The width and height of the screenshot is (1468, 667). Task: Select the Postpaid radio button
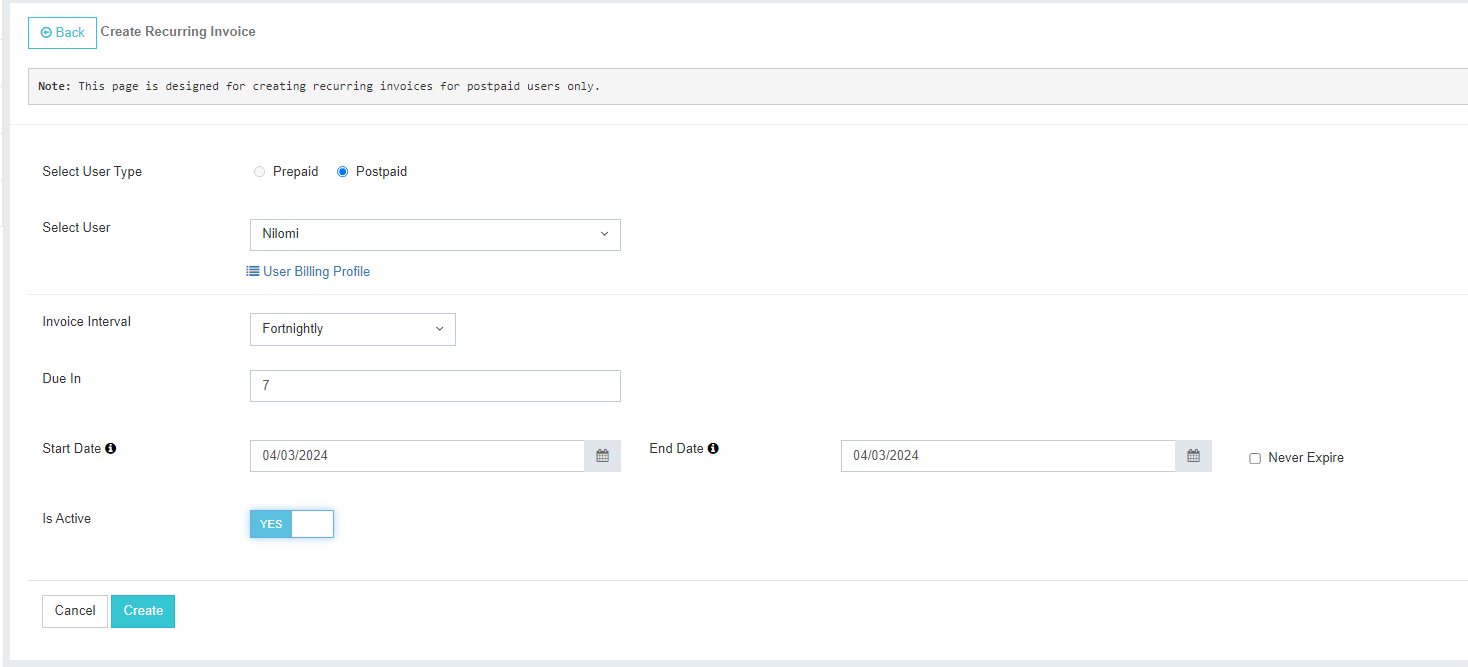(x=343, y=172)
